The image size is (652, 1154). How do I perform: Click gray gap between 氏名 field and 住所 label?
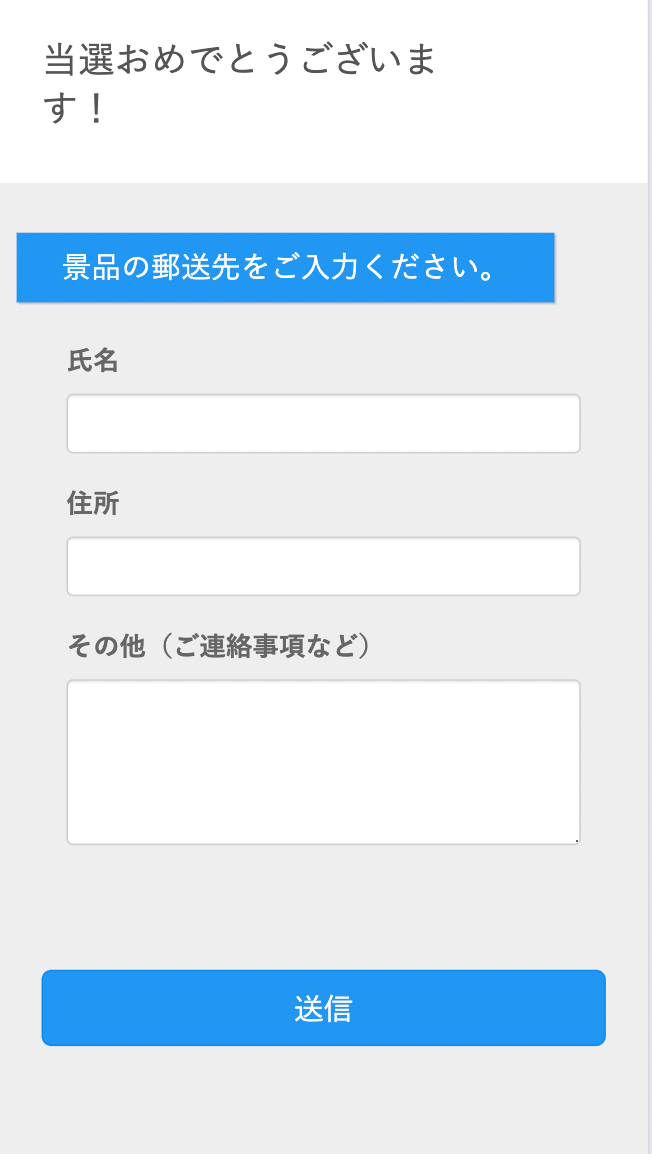(323, 472)
